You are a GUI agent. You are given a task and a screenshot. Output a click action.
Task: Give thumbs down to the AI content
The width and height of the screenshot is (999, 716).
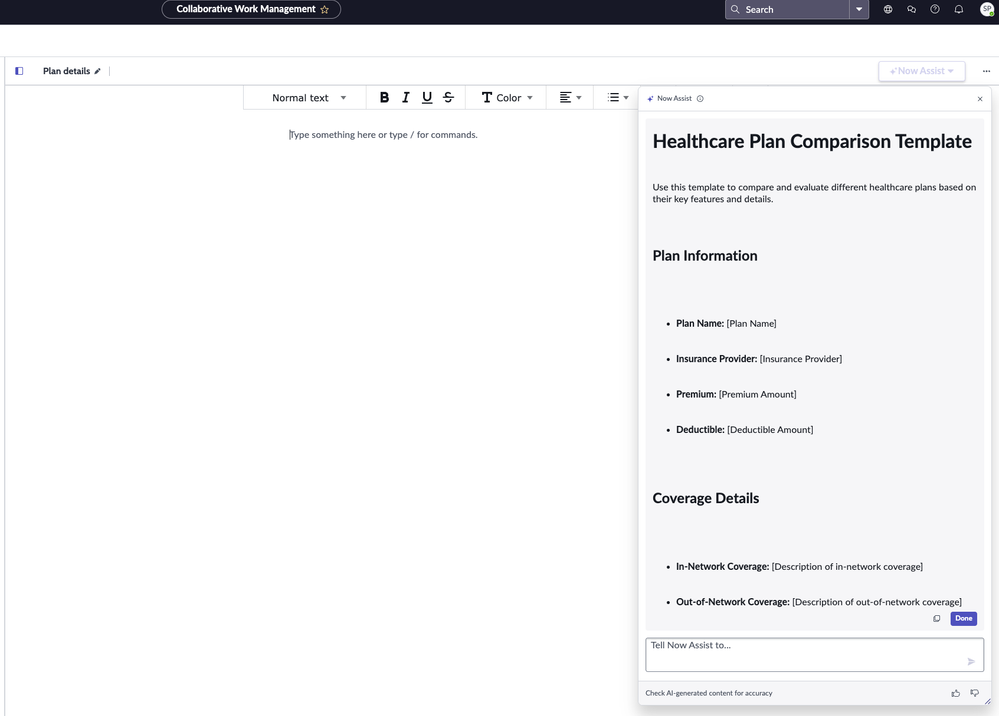(x=974, y=692)
